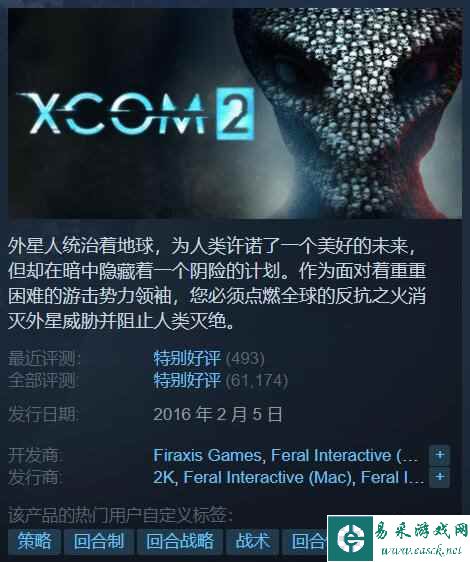470x562 pixels.
Task: Click the game description paragraph
Action: click(x=217, y=284)
